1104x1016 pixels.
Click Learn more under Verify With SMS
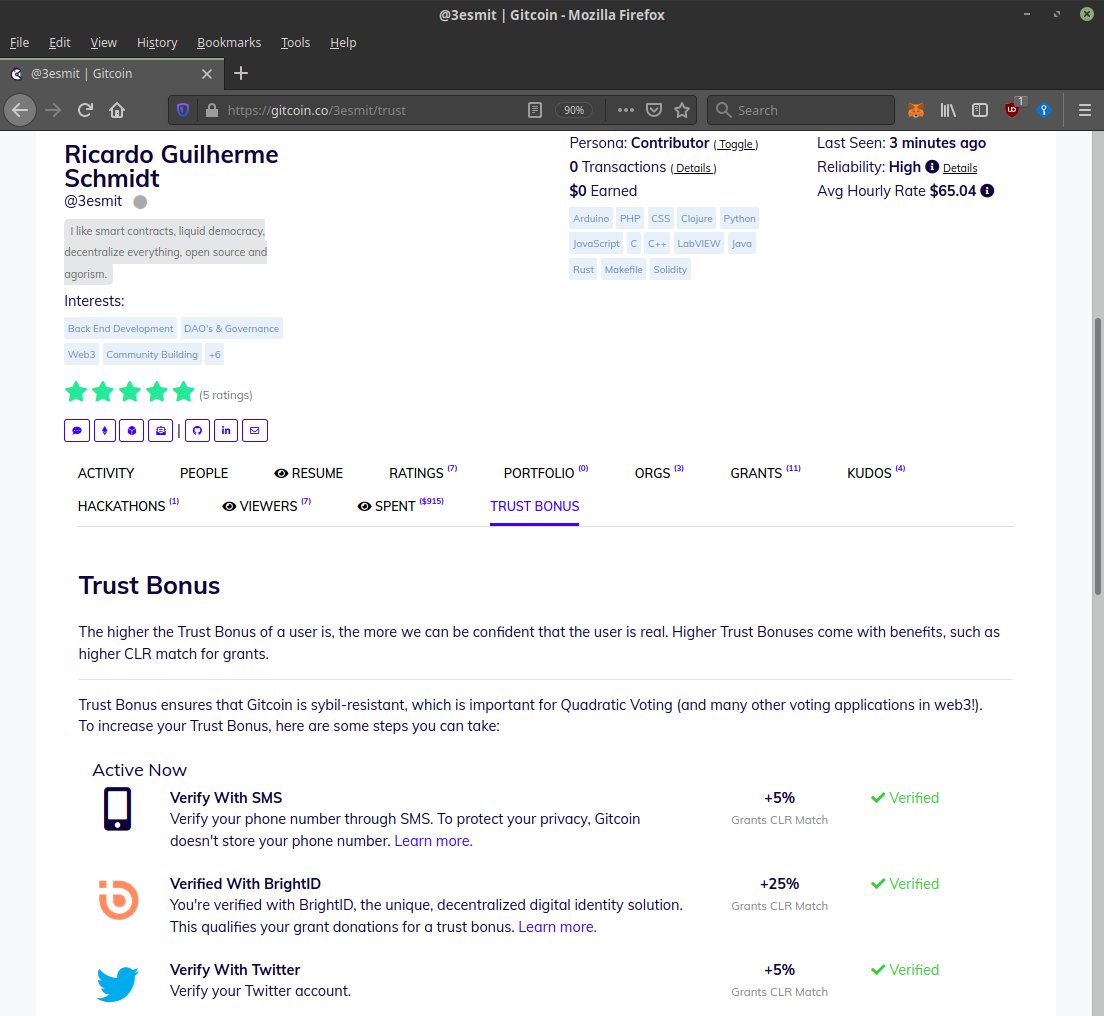[433, 841]
